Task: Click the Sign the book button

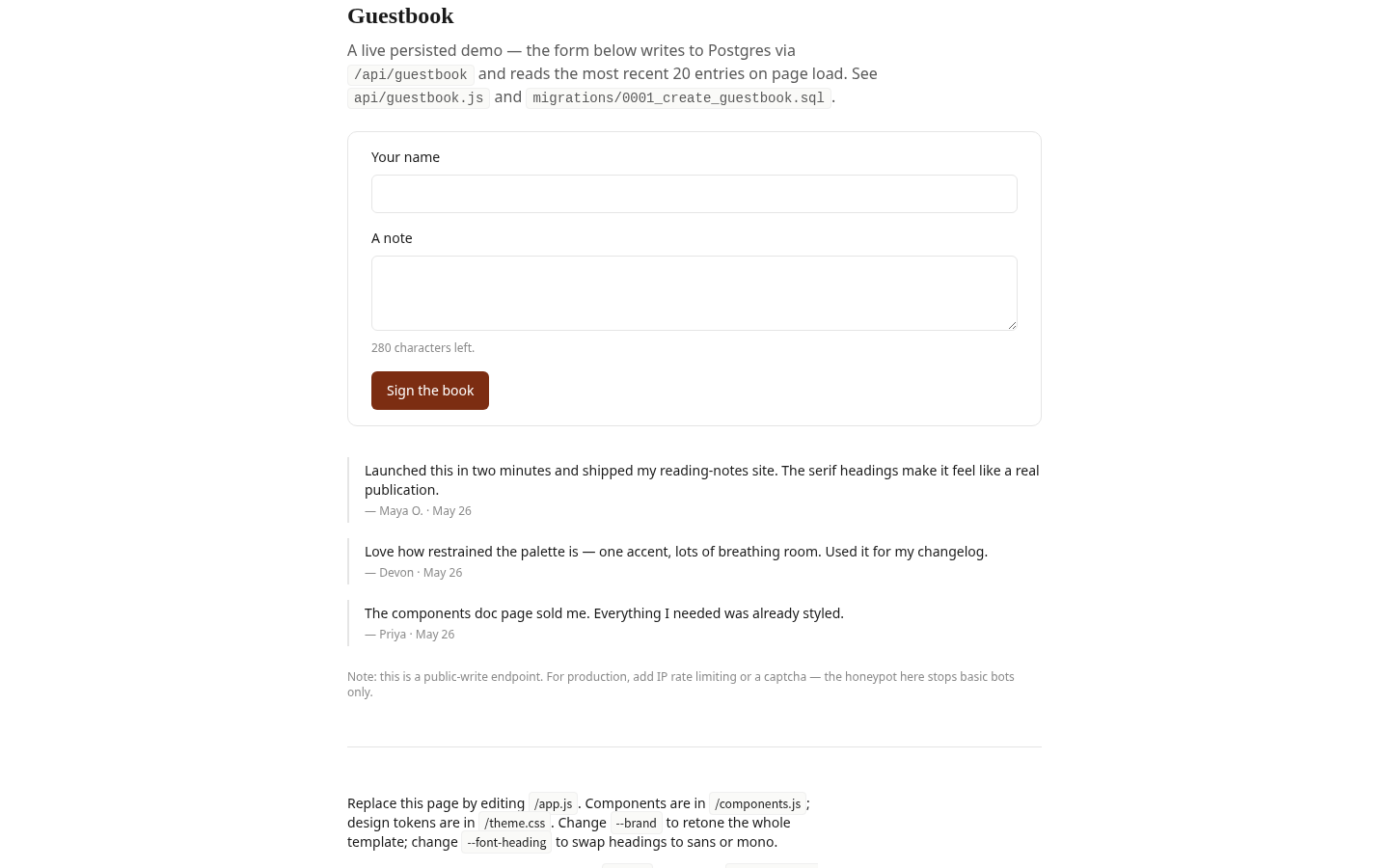Action: 430,391
